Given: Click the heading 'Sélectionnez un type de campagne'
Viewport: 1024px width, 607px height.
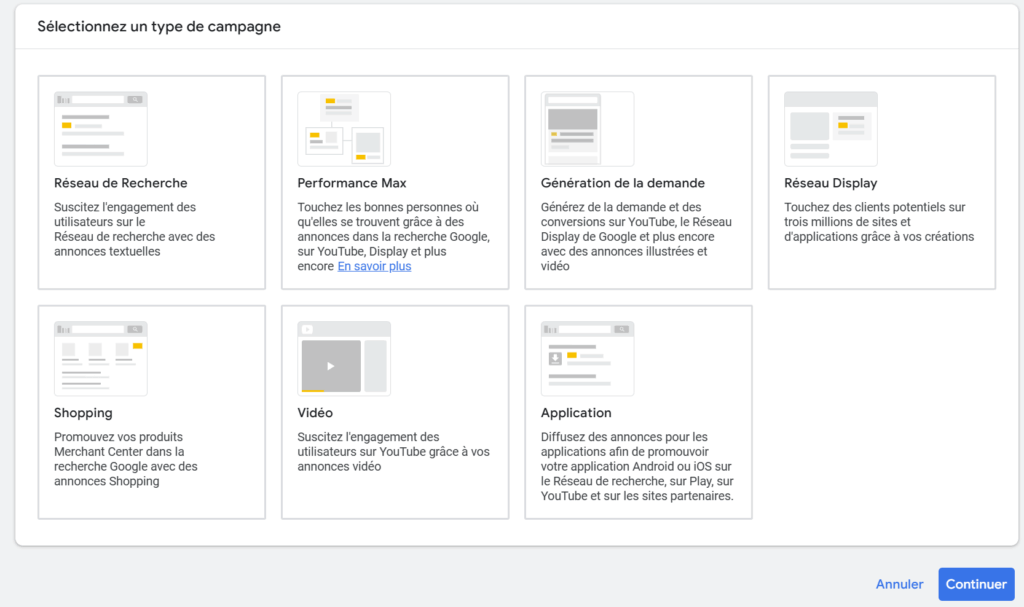Looking at the screenshot, I should coord(159,27).
